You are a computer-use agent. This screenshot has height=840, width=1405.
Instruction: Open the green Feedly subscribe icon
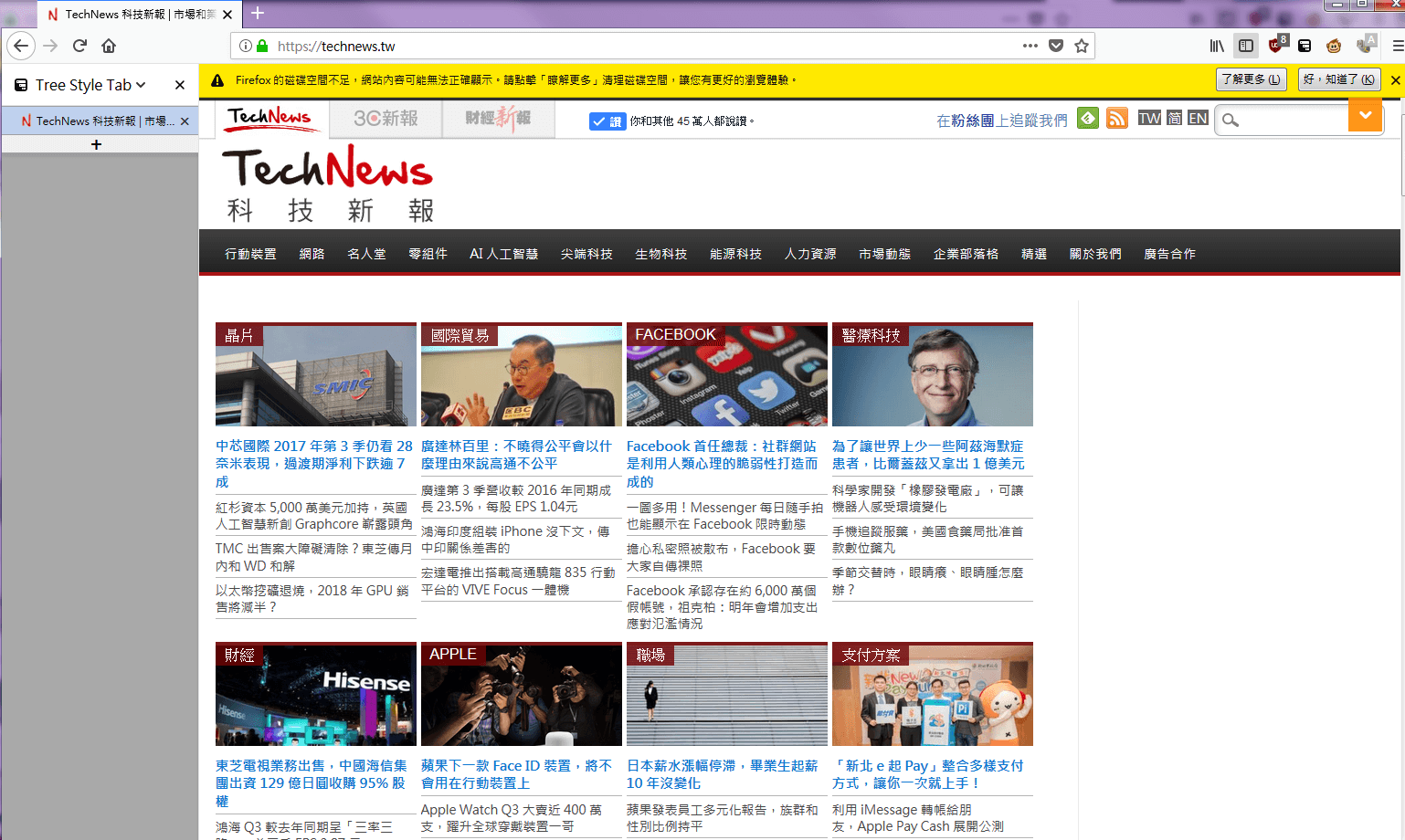click(1087, 118)
